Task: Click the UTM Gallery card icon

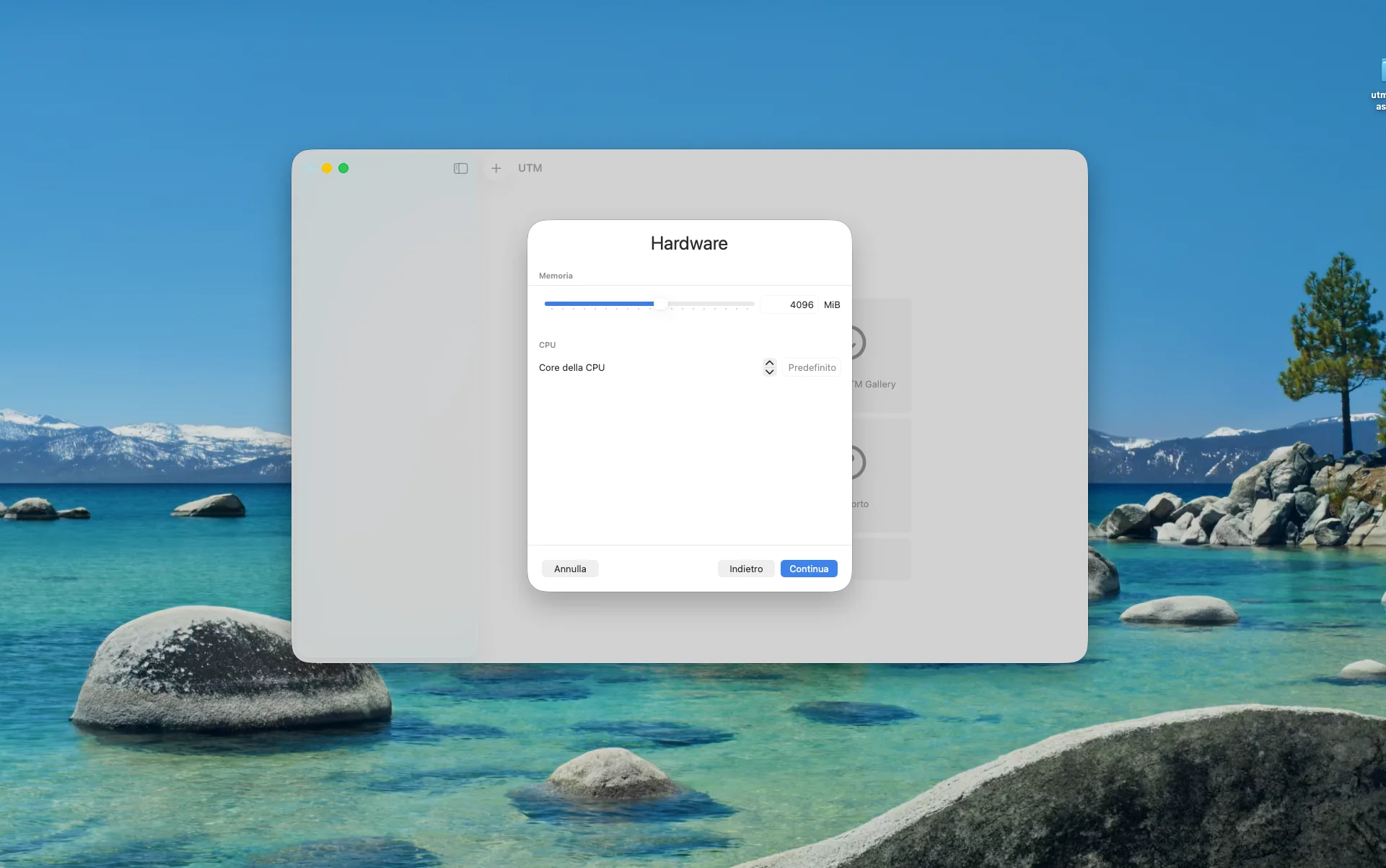Action: point(858,343)
